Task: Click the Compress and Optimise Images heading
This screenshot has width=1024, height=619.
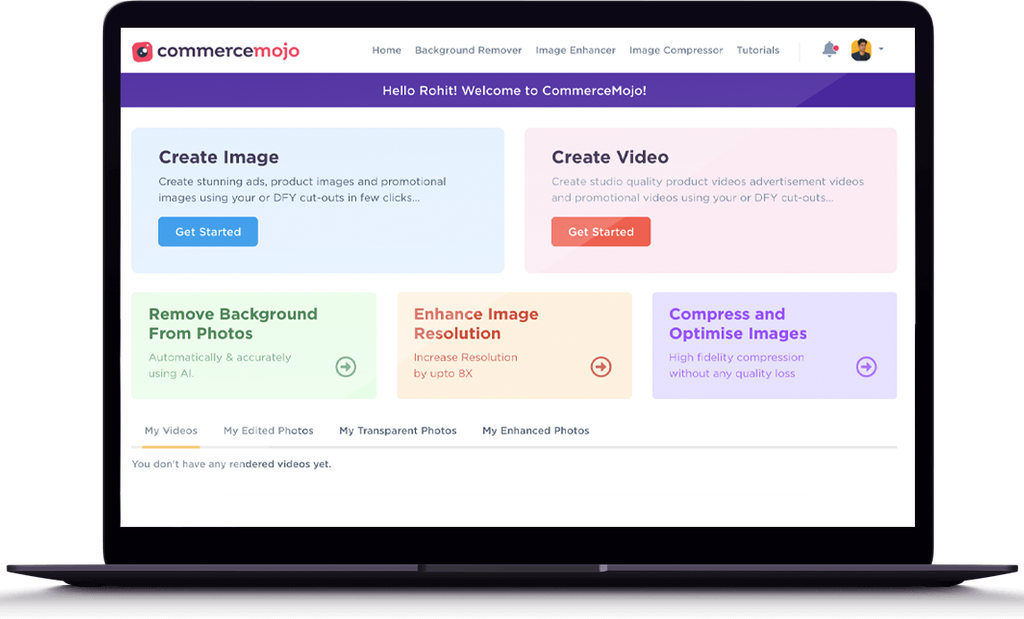Action: (x=738, y=324)
